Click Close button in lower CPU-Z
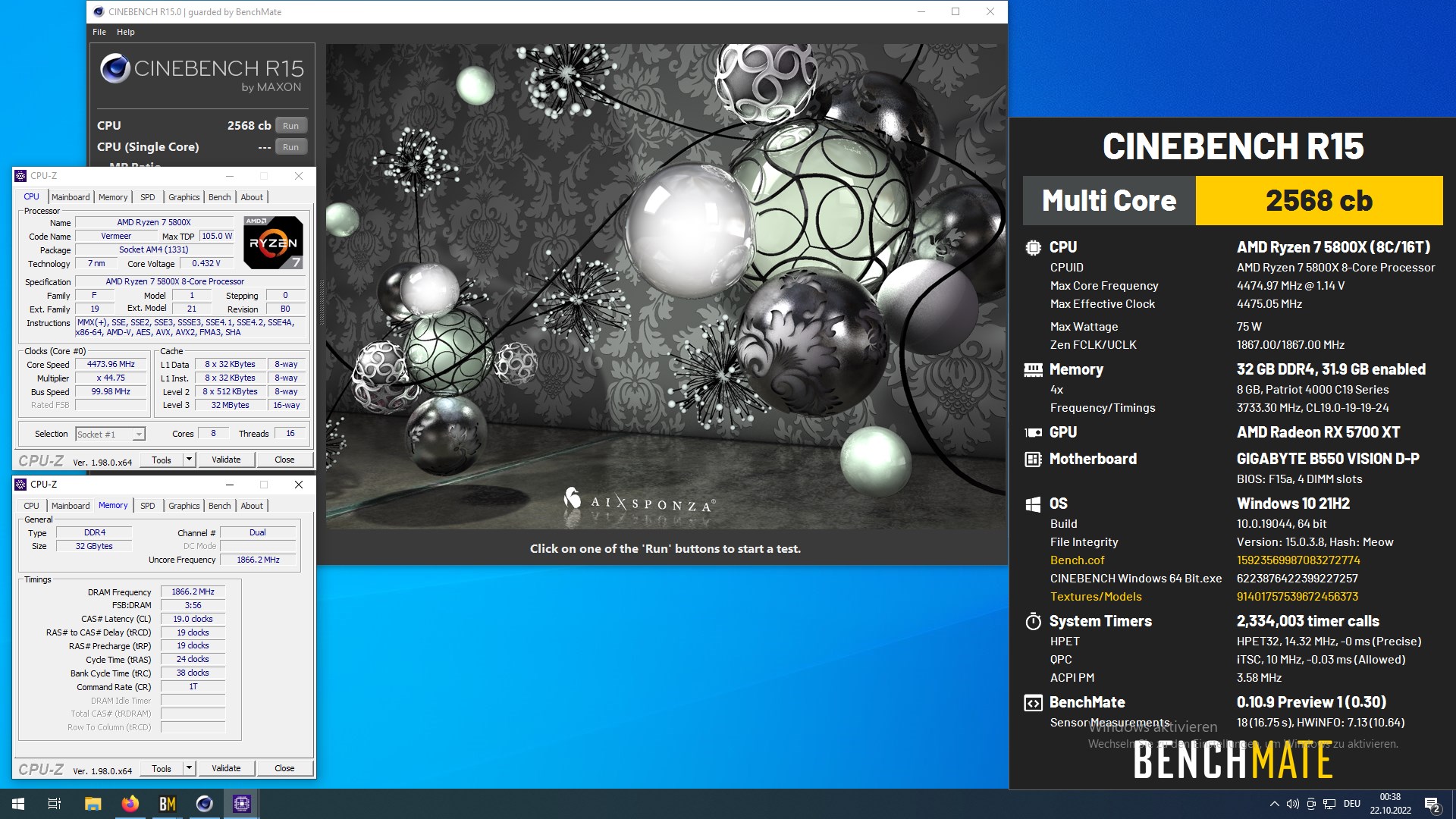 pos(284,768)
